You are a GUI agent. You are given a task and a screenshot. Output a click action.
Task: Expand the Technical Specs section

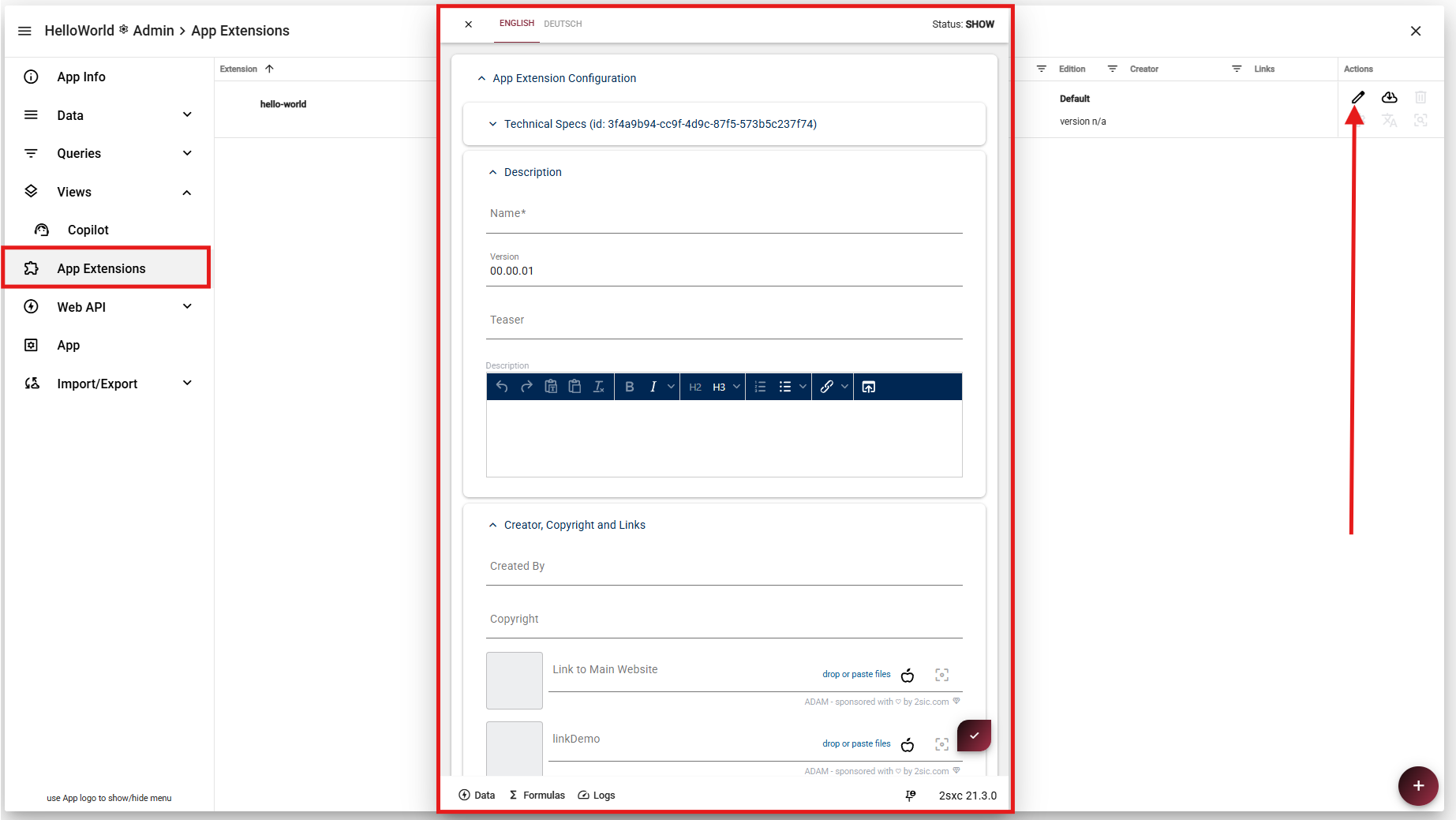493,124
